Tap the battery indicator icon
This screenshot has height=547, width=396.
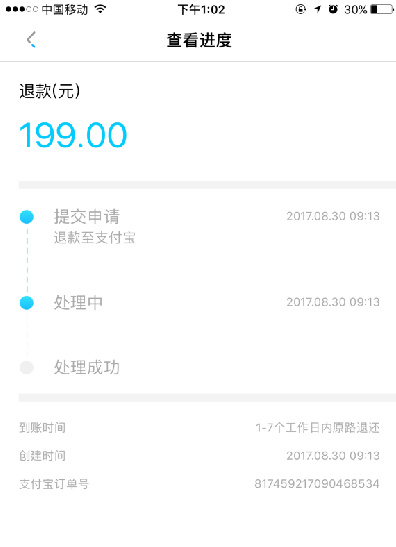pyautogui.click(x=382, y=9)
